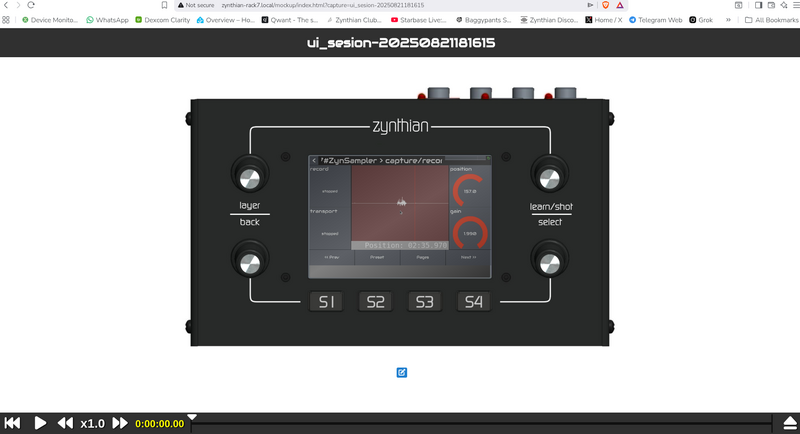Speed up playback with fast-forward arrows

[x=120, y=423]
